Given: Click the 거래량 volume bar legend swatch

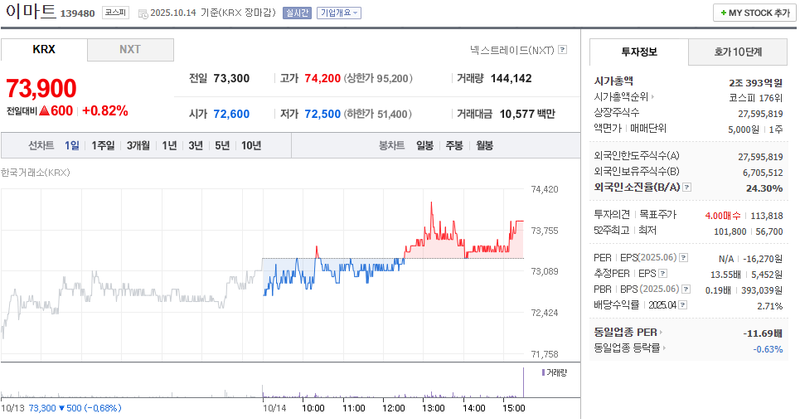Looking at the screenshot, I should pyautogui.click(x=541, y=372).
